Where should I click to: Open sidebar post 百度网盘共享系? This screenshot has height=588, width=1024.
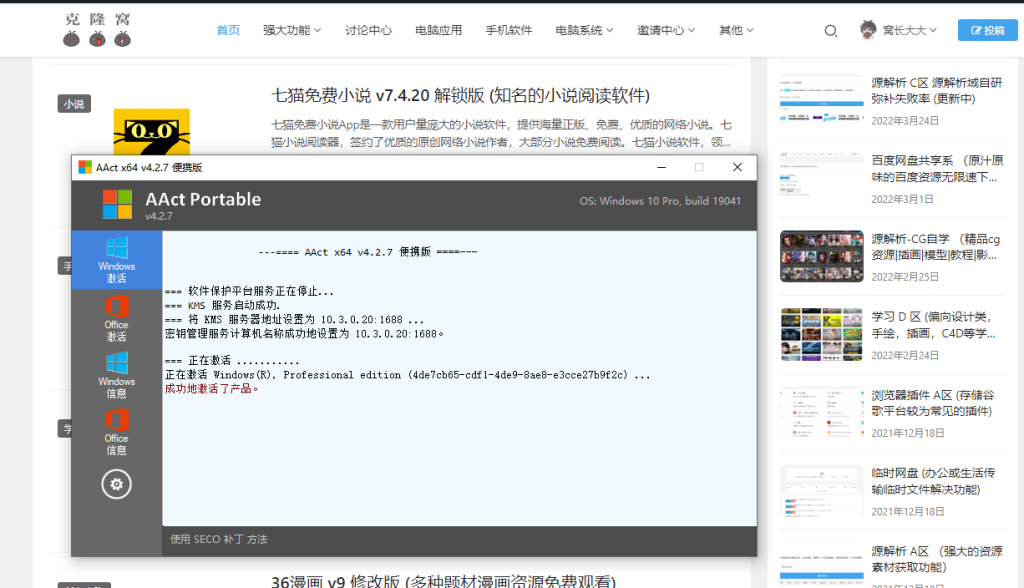[936, 169]
